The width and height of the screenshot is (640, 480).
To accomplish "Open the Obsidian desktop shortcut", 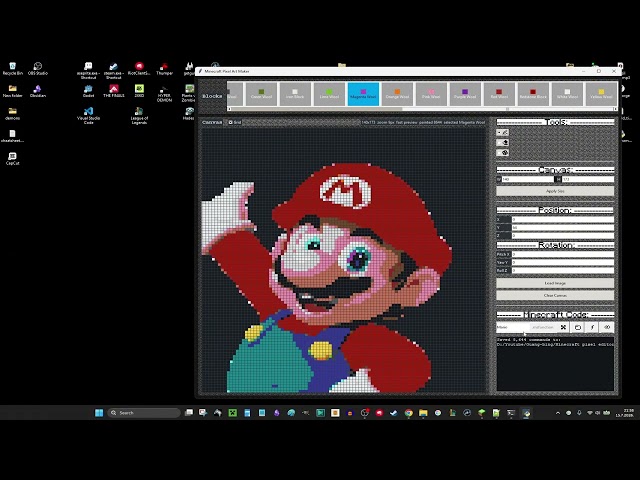I will point(38,91).
